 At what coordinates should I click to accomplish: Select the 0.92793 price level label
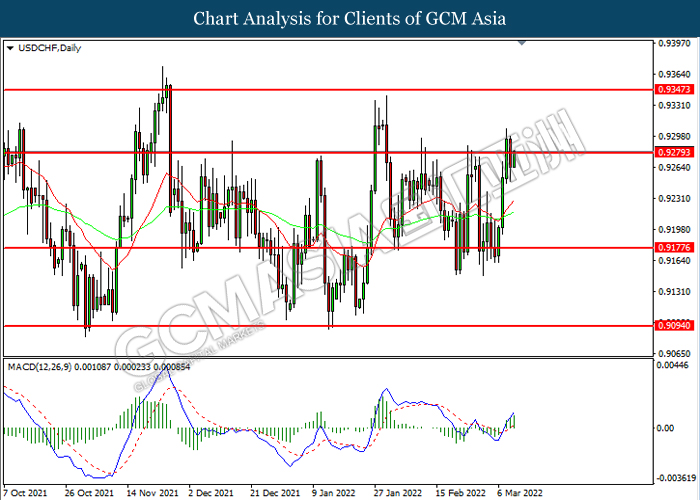(674, 153)
